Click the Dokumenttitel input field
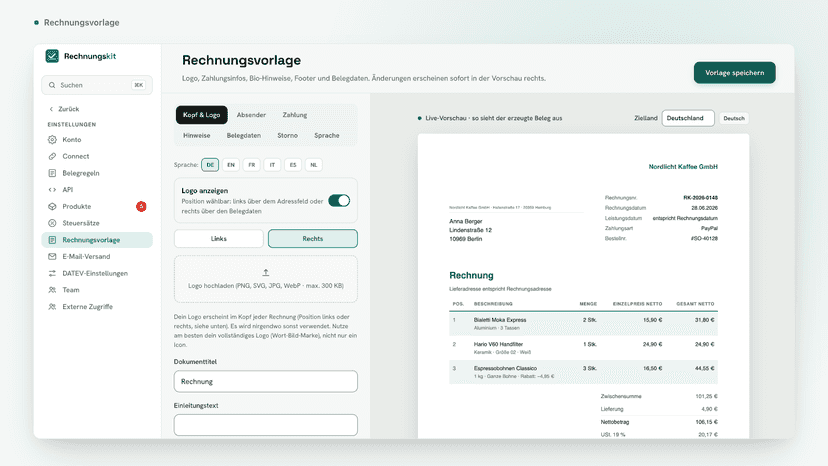This screenshot has height=466, width=828. (266, 381)
